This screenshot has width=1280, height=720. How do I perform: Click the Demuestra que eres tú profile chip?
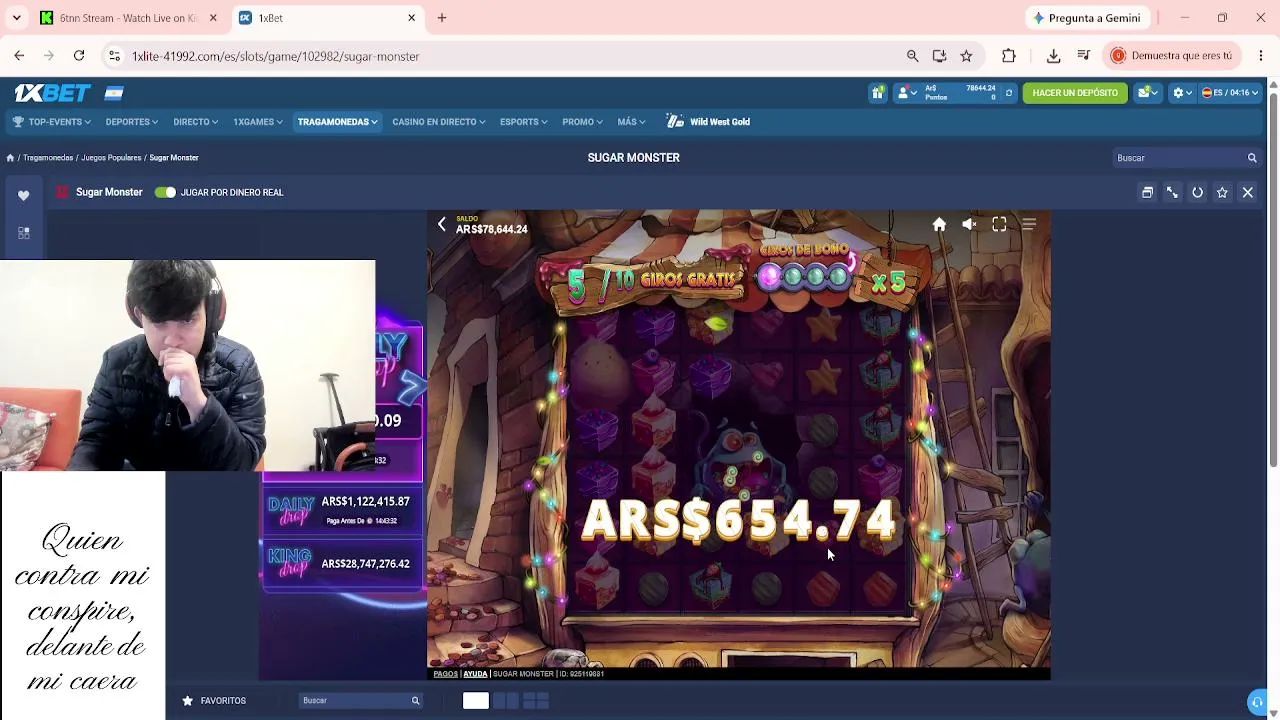[x=1170, y=56]
